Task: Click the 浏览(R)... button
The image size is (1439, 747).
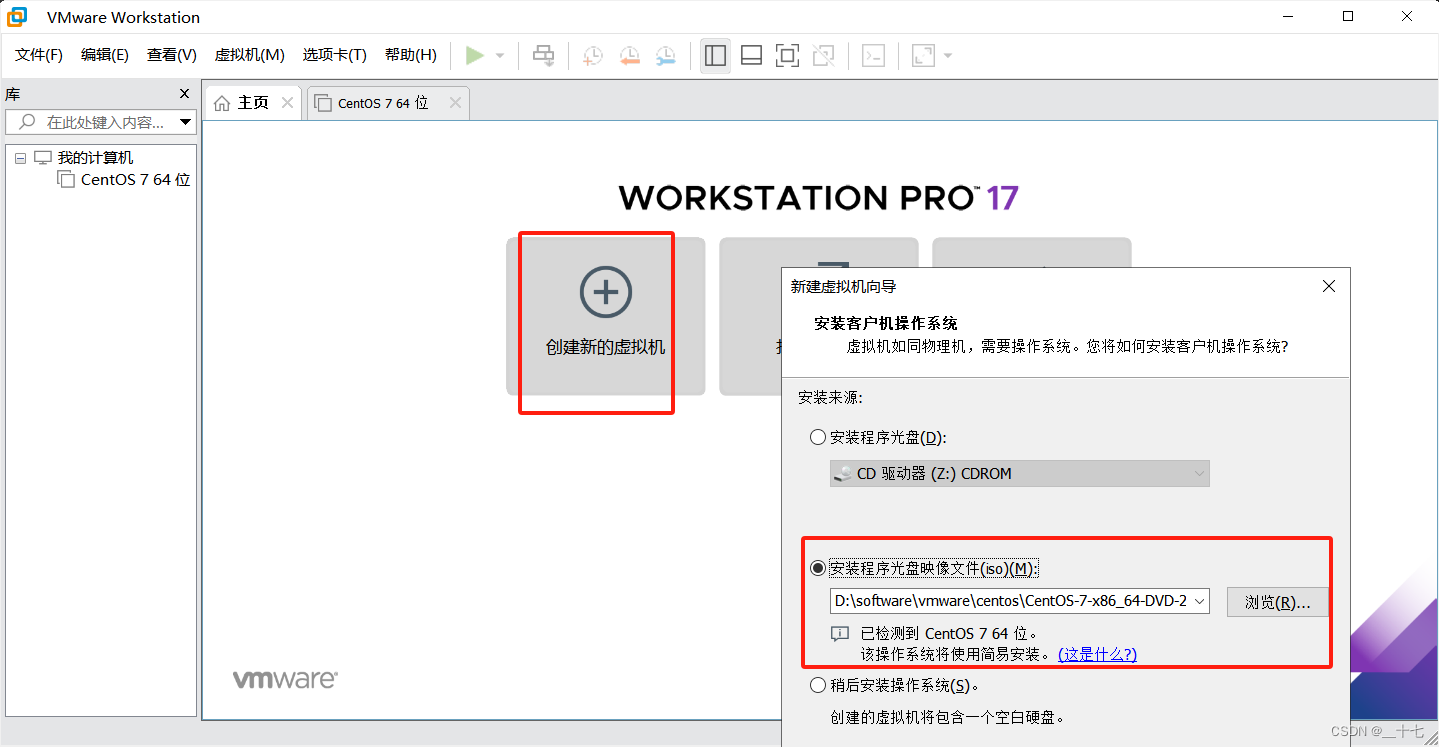Action: [1277, 602]
